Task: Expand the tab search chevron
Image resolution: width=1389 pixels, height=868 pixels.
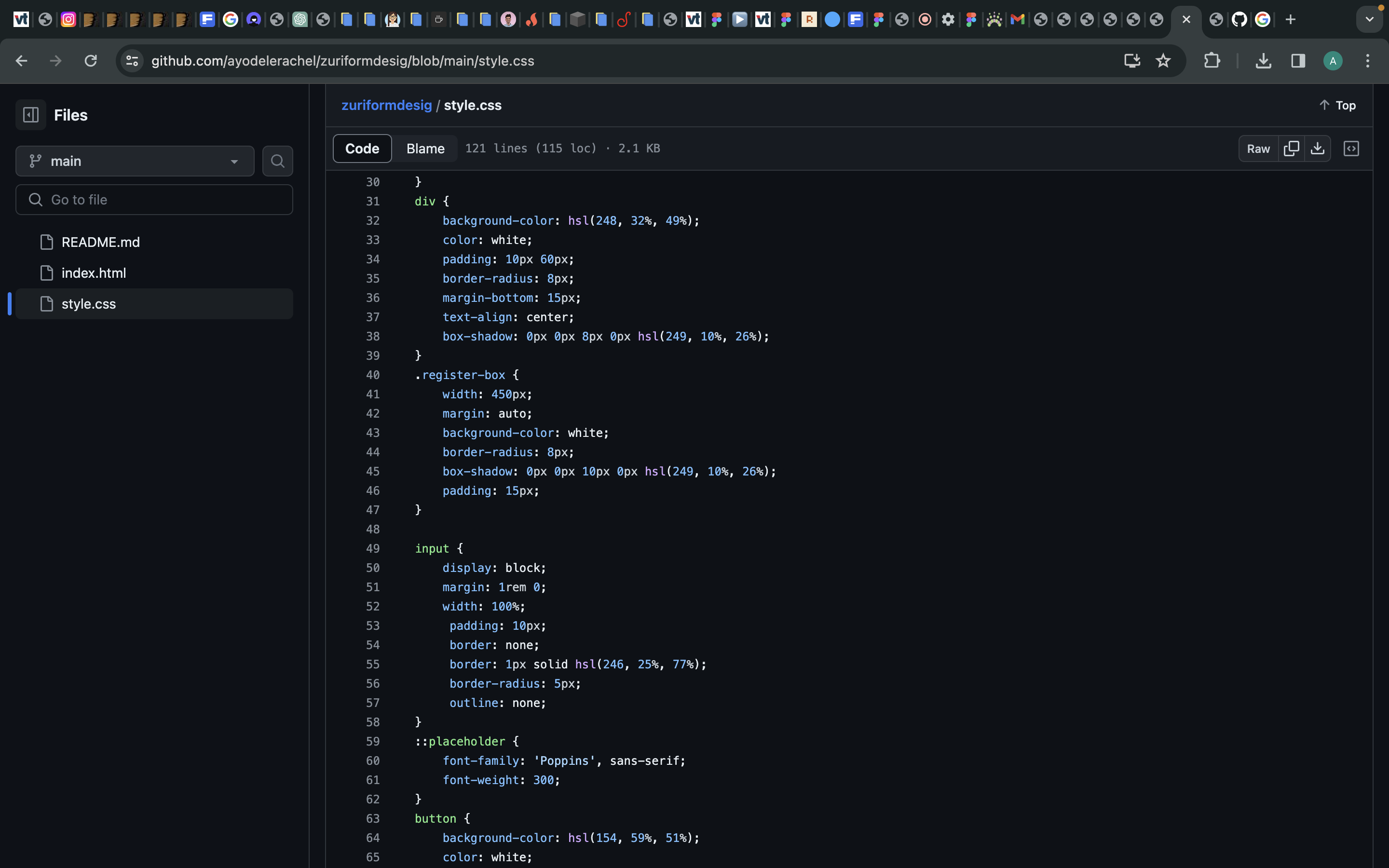Action: click(x=1370, y=19)
